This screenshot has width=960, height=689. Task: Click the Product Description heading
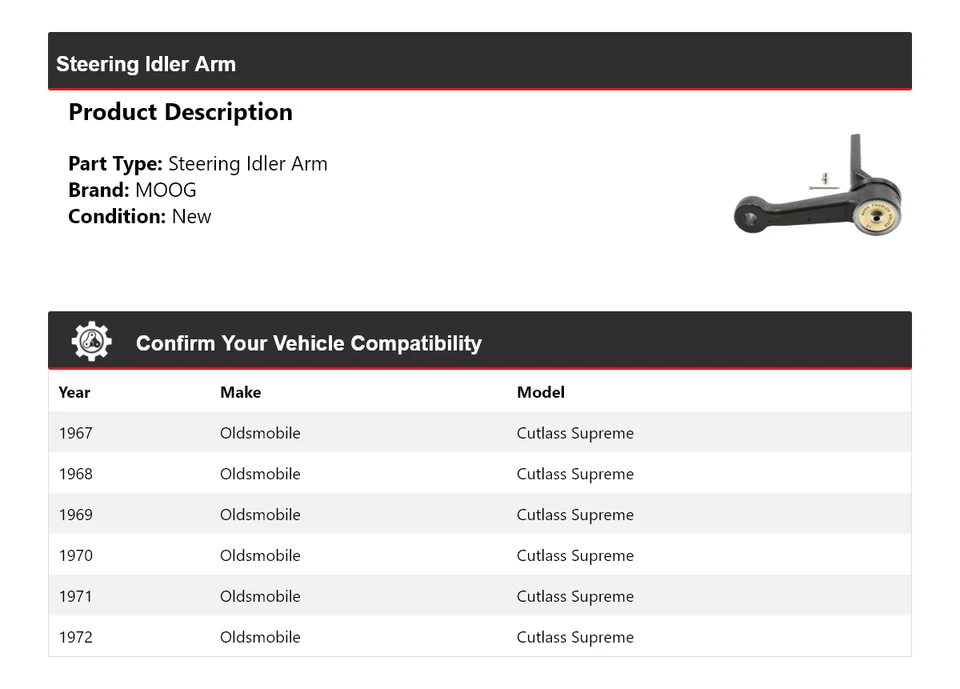[180, 112]
